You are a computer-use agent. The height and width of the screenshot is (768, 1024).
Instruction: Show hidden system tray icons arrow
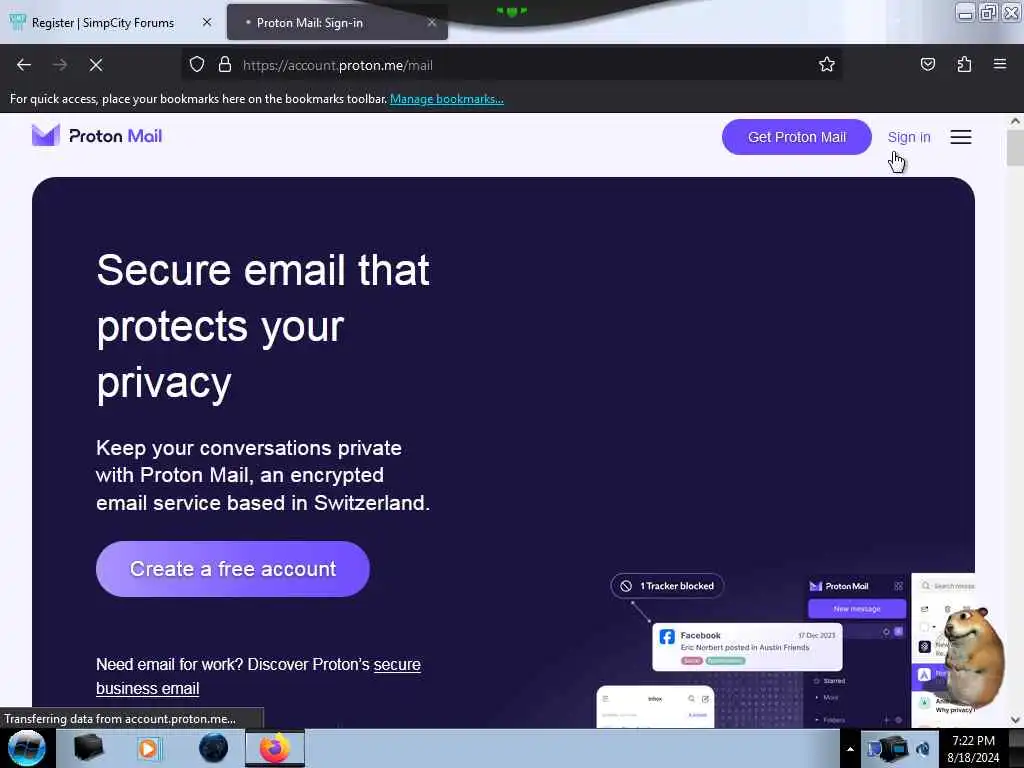(x=850, y=749)
